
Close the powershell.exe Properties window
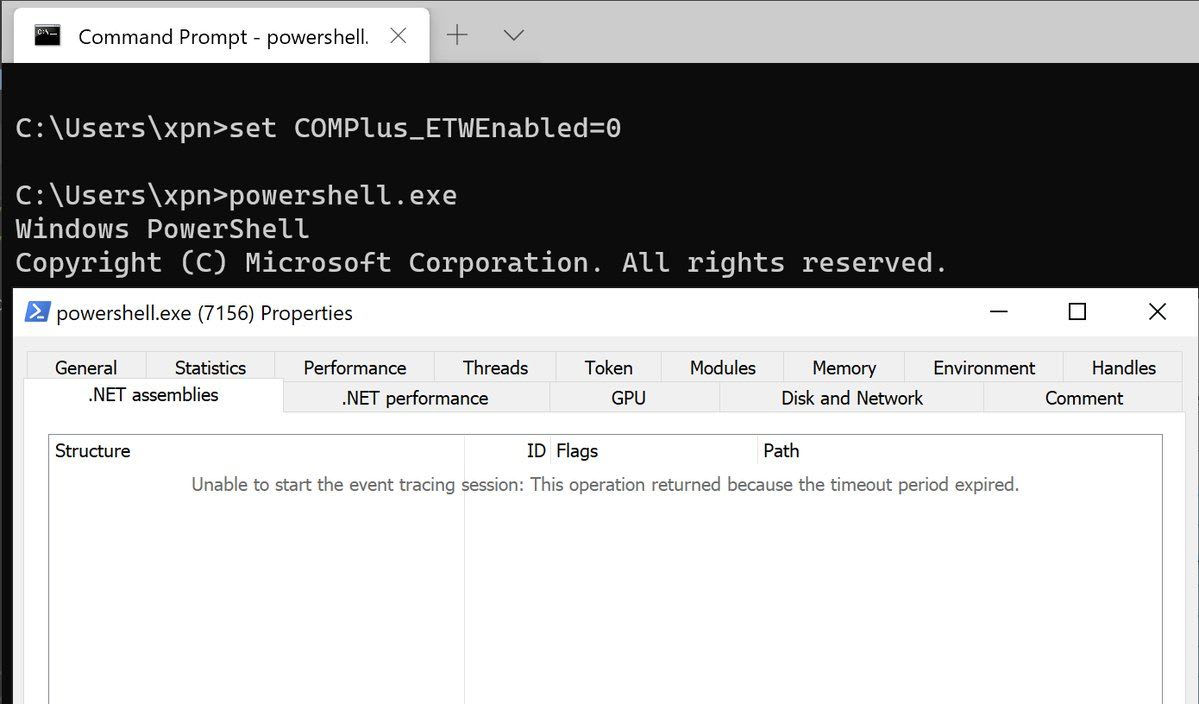click(1157, 312)
